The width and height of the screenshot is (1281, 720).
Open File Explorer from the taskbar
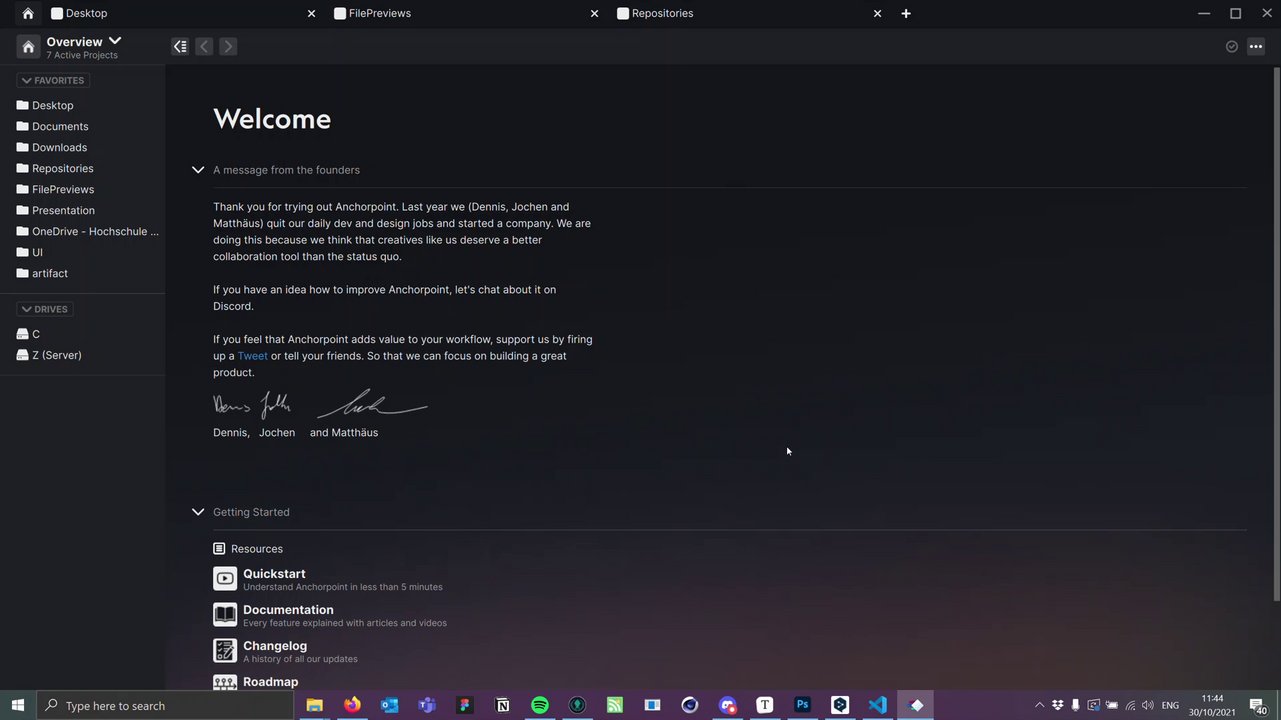[x=314, y=705]
